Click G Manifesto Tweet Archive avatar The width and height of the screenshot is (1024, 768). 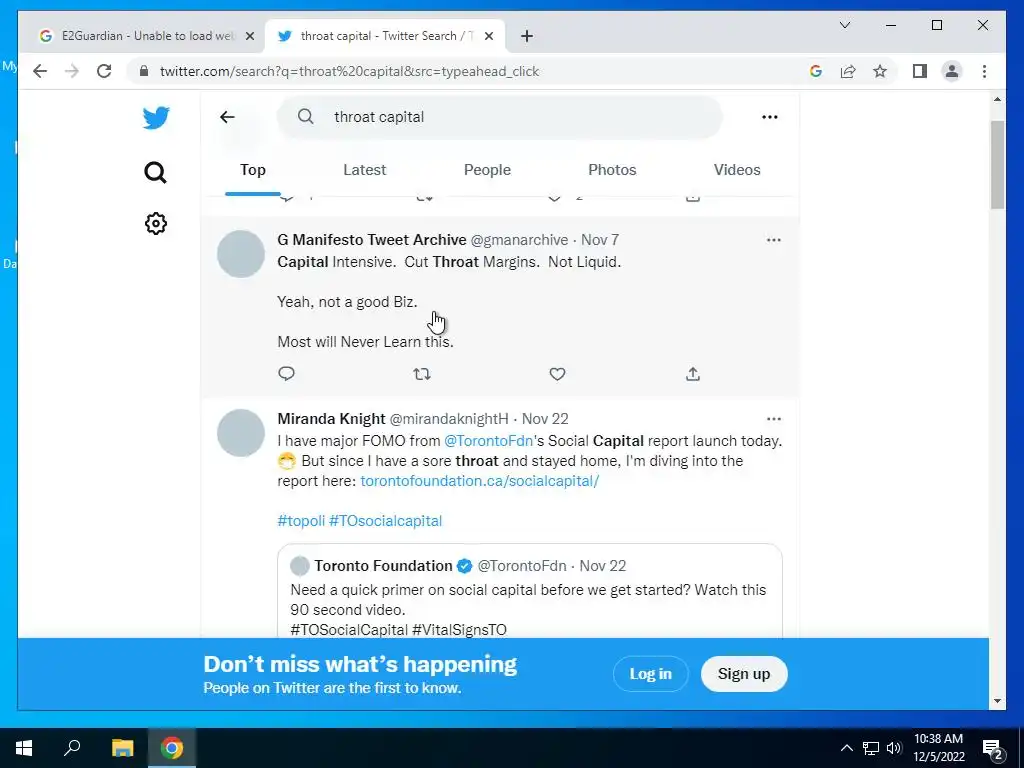point(241,254)
